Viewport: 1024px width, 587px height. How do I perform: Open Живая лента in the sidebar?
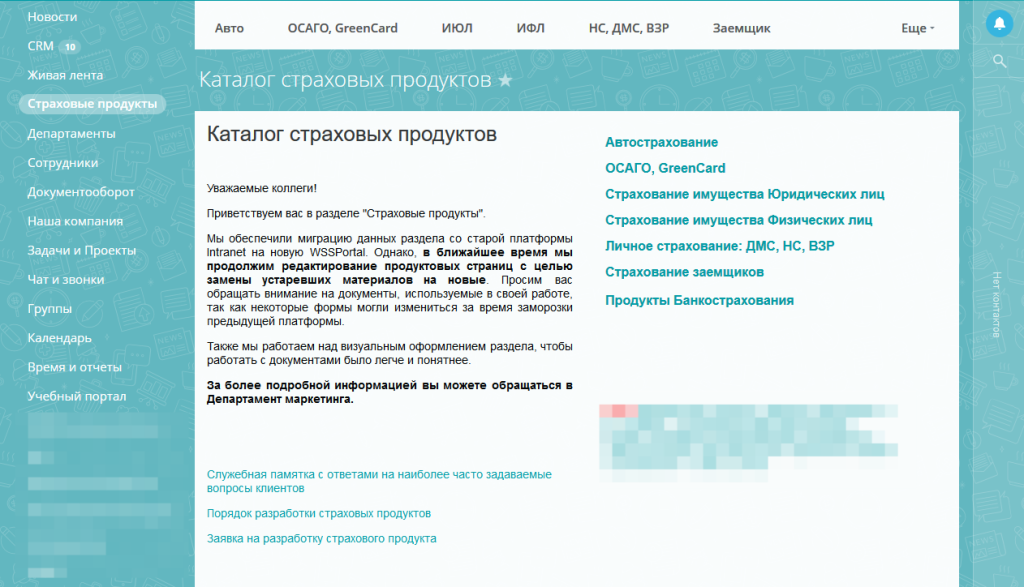click(65, 75)
